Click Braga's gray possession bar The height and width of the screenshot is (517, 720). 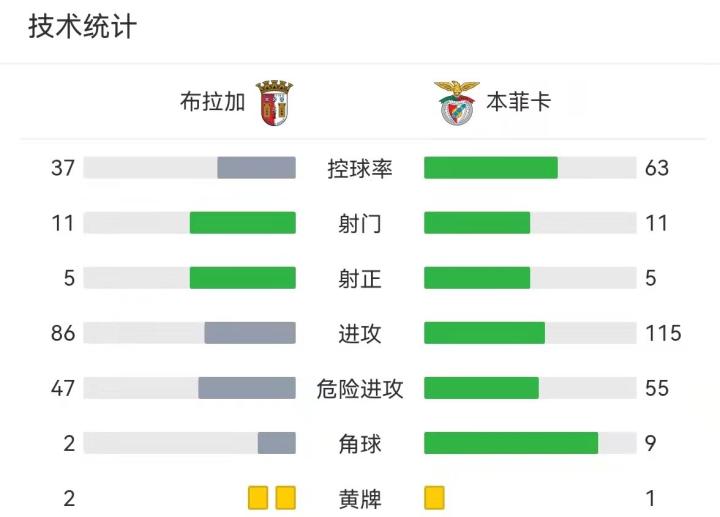tap(256, 168)
